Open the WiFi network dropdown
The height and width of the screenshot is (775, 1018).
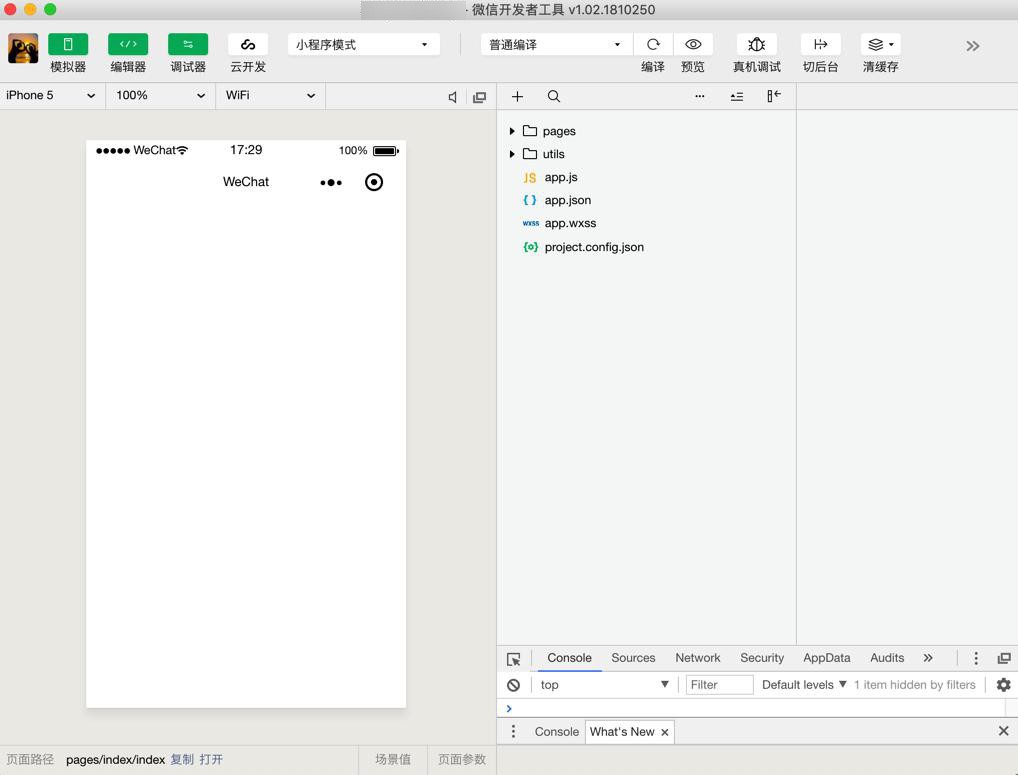point(270,95)
